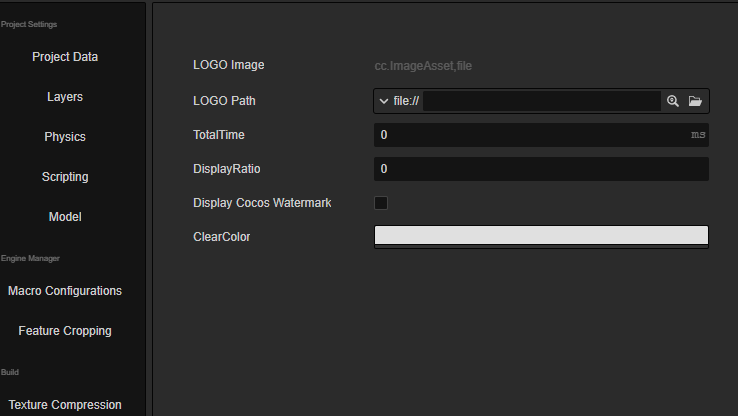This screenshot has height=416, width=738.
Task: Enable the Display Cocos Watermark checkbox
Action: 381,203
